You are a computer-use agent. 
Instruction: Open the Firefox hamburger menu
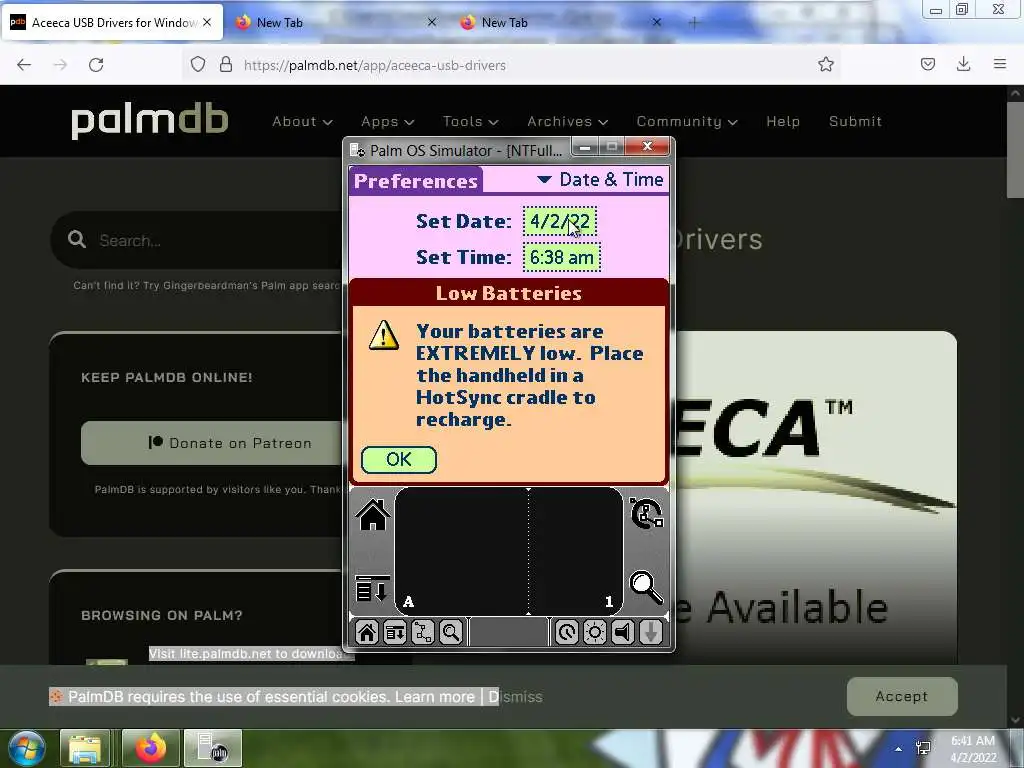point(1000,64)
